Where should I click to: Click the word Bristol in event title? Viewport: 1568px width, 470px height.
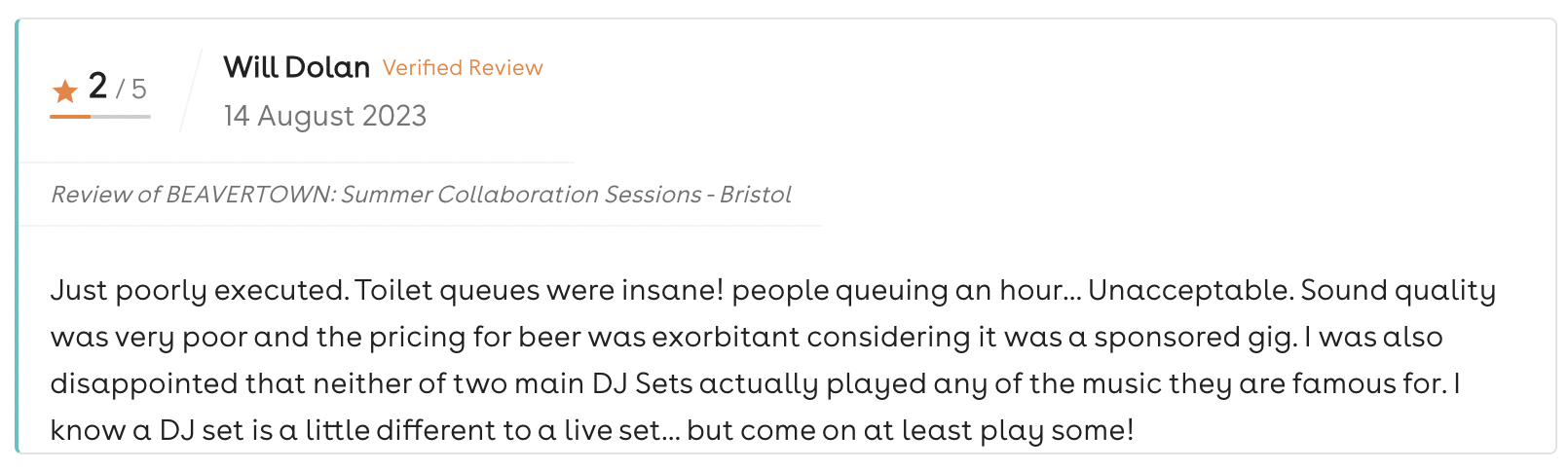[x=756, y=195]
